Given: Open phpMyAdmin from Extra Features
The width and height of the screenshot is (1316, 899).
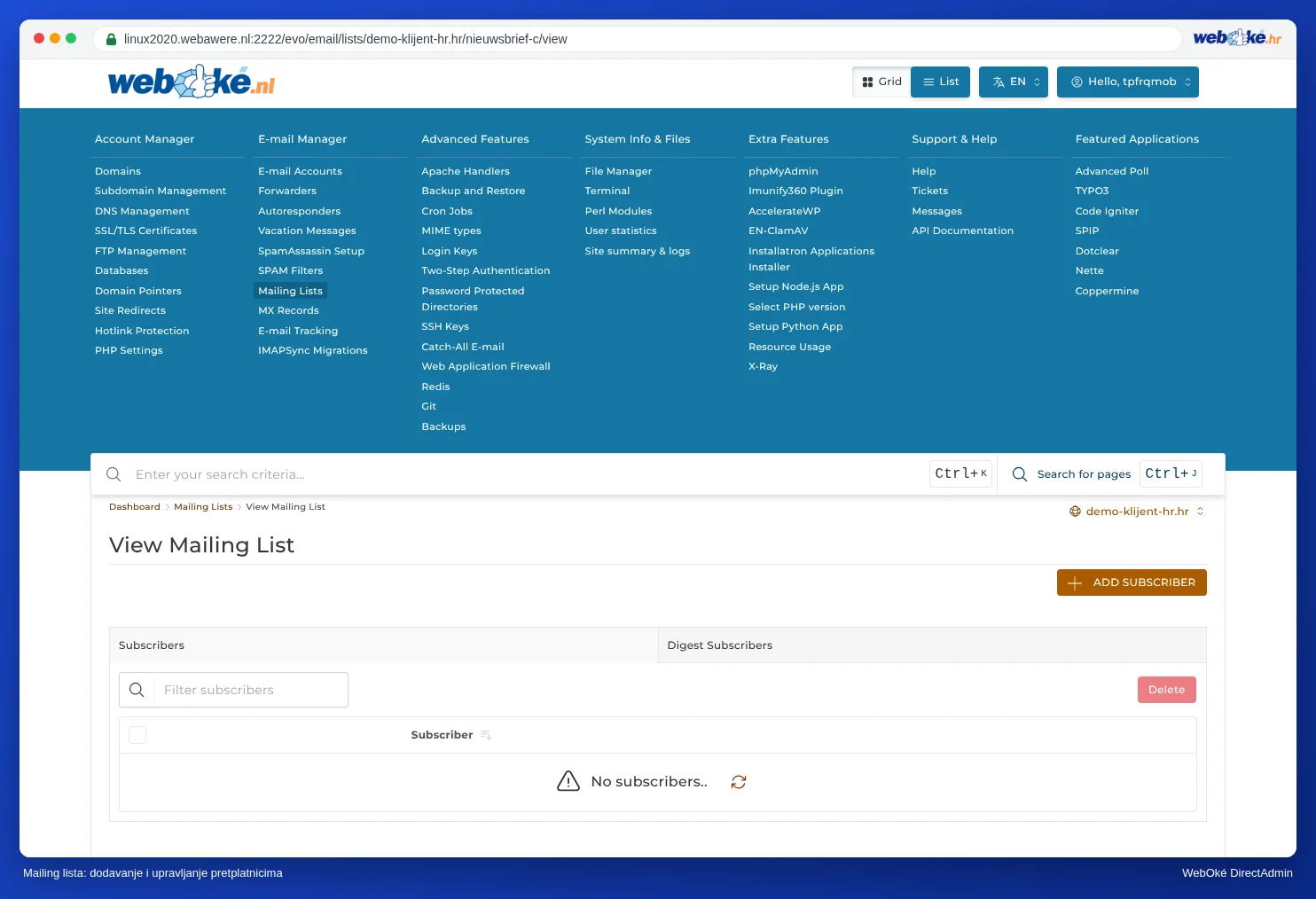Looking at the screenshot, I should point(783,171).
